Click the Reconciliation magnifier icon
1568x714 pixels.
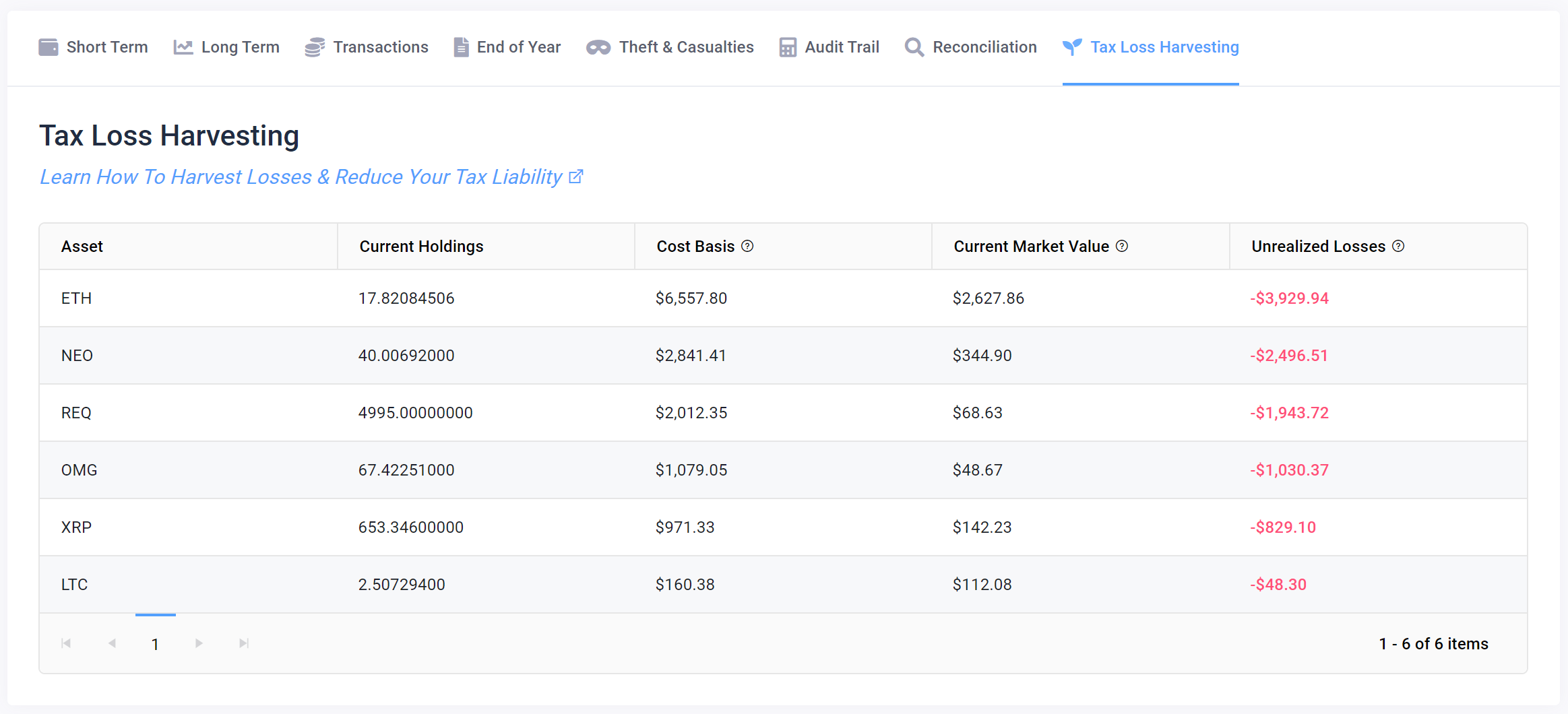pos(914,47)
